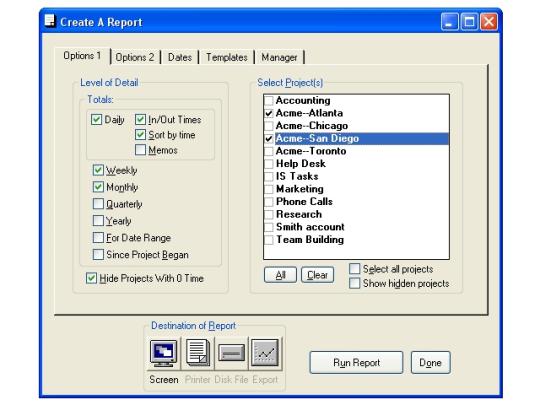Minimize the Create A Report window
The width and height of the screenshot is (540, 405).
click(x=449, y=22)
